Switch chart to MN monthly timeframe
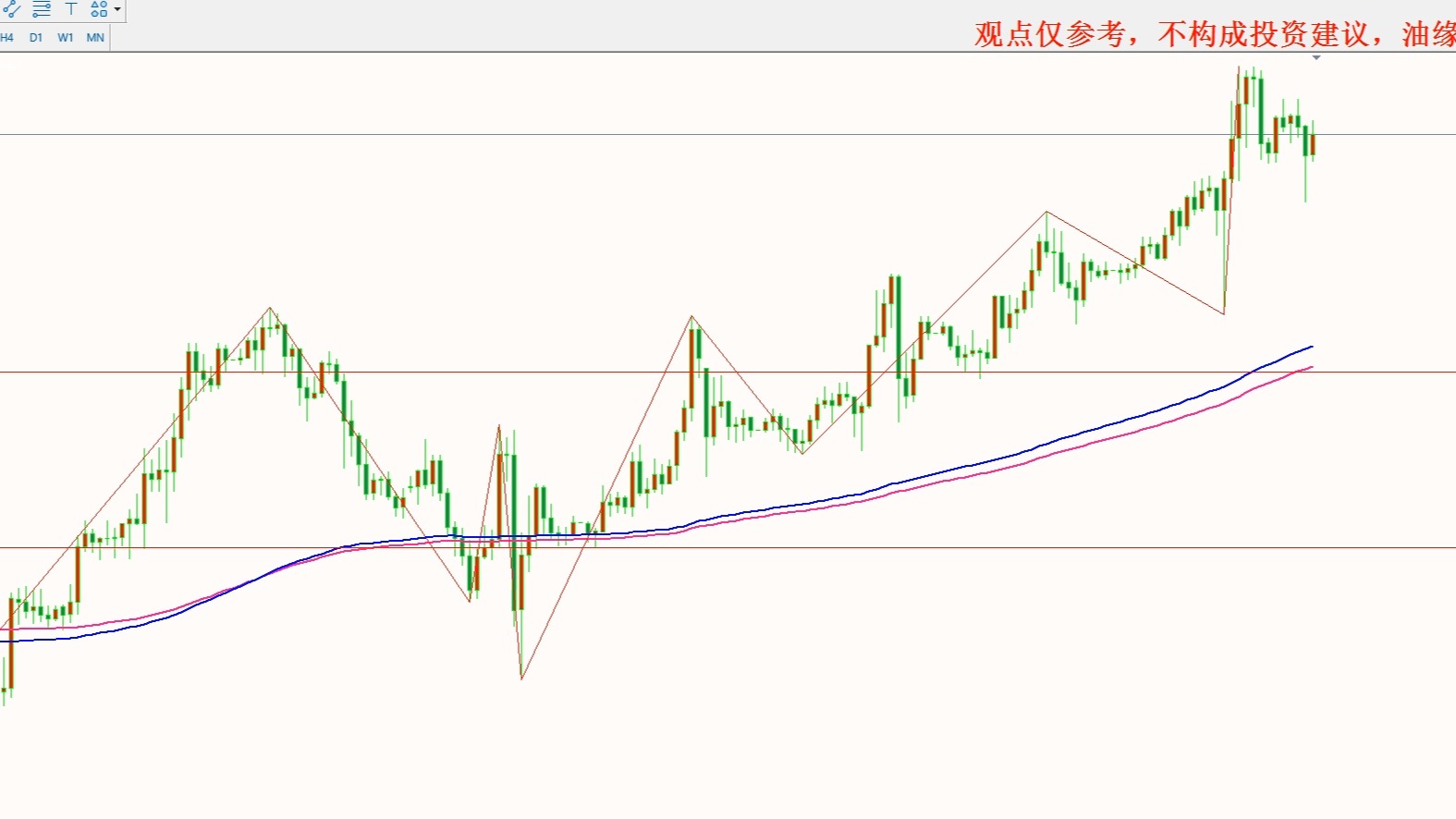 point(95,38)
